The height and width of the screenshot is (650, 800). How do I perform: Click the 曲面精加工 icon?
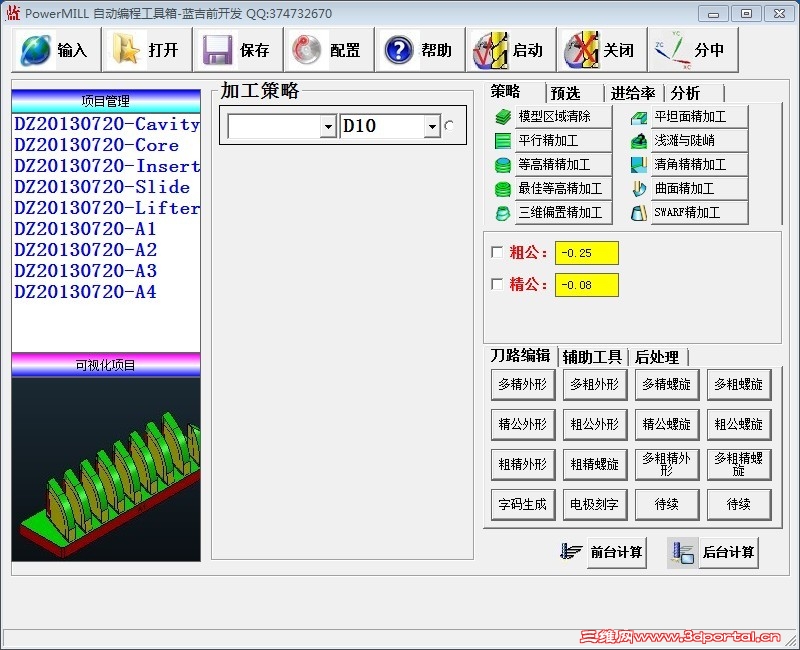click(639, 189)
